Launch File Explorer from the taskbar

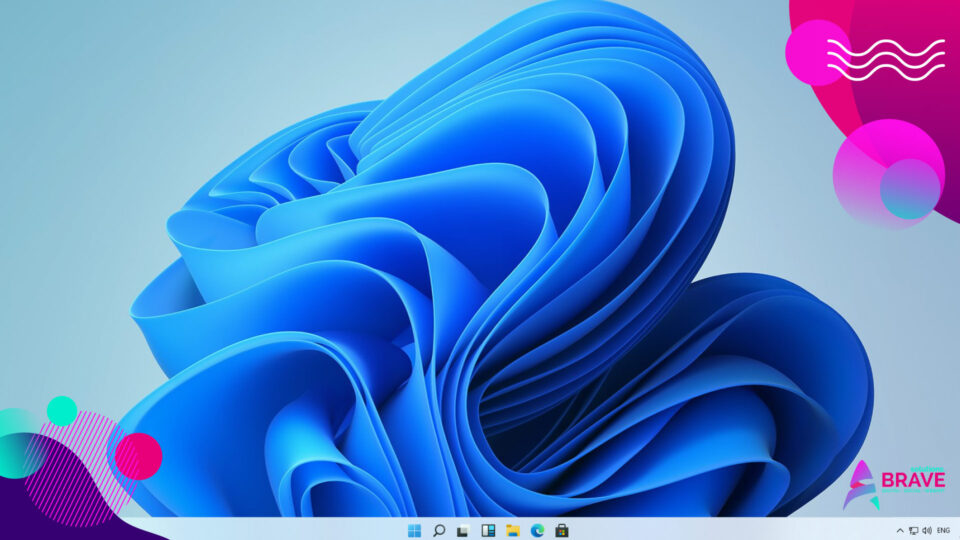[x=512, y=530]
